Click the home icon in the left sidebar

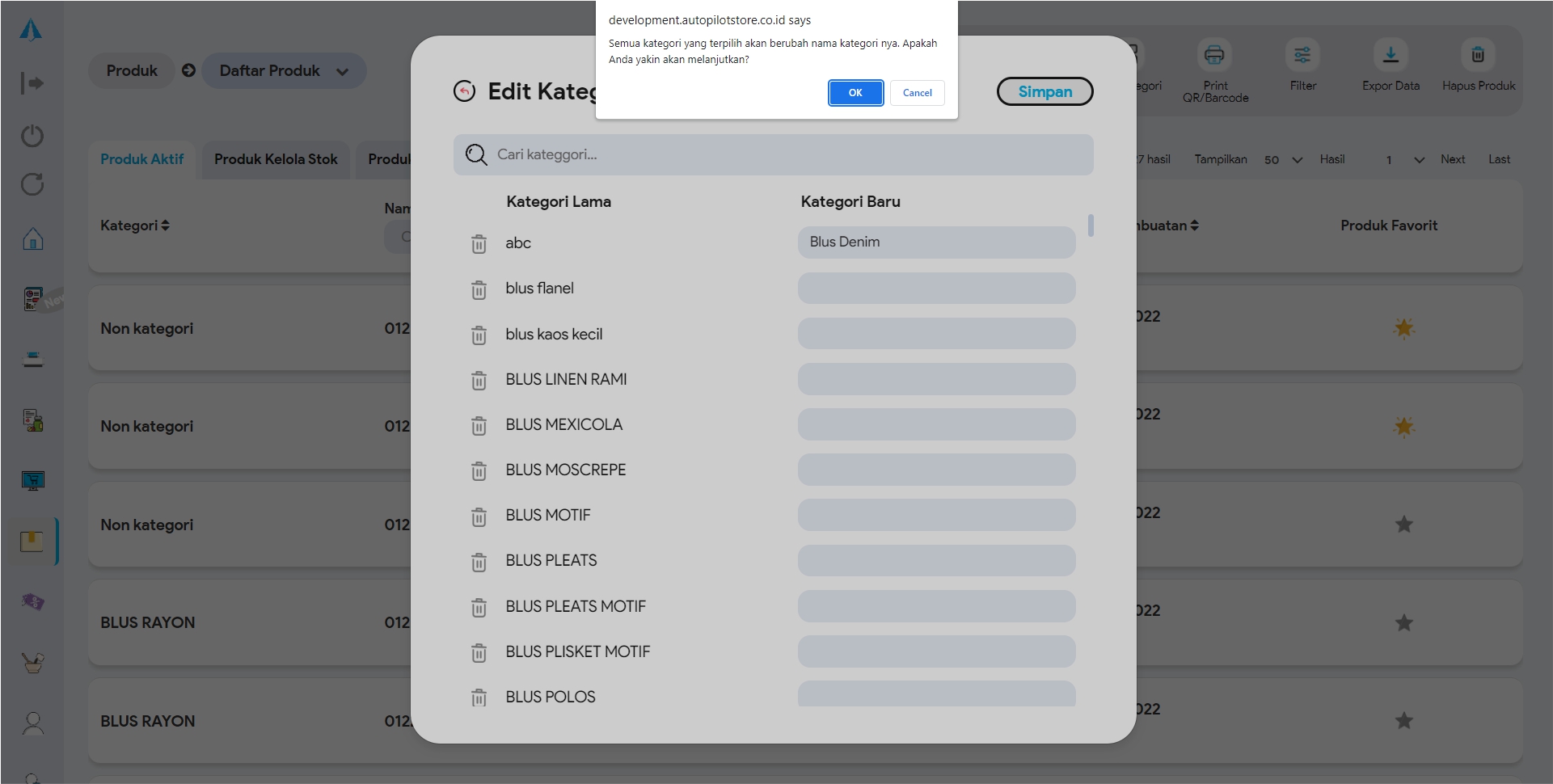pos(32,239)
